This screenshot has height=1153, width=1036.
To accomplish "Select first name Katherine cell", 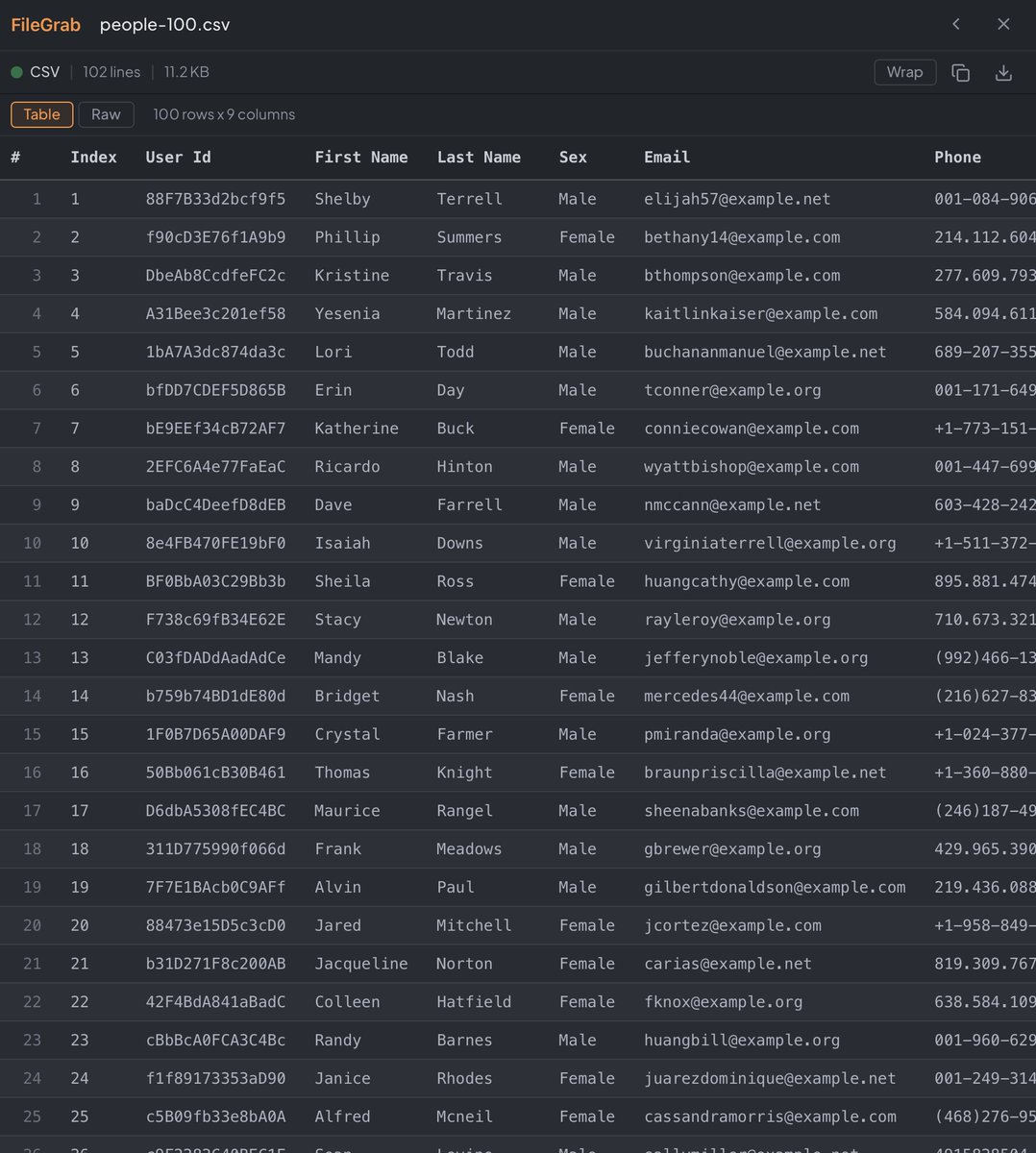I will point(357,429).
